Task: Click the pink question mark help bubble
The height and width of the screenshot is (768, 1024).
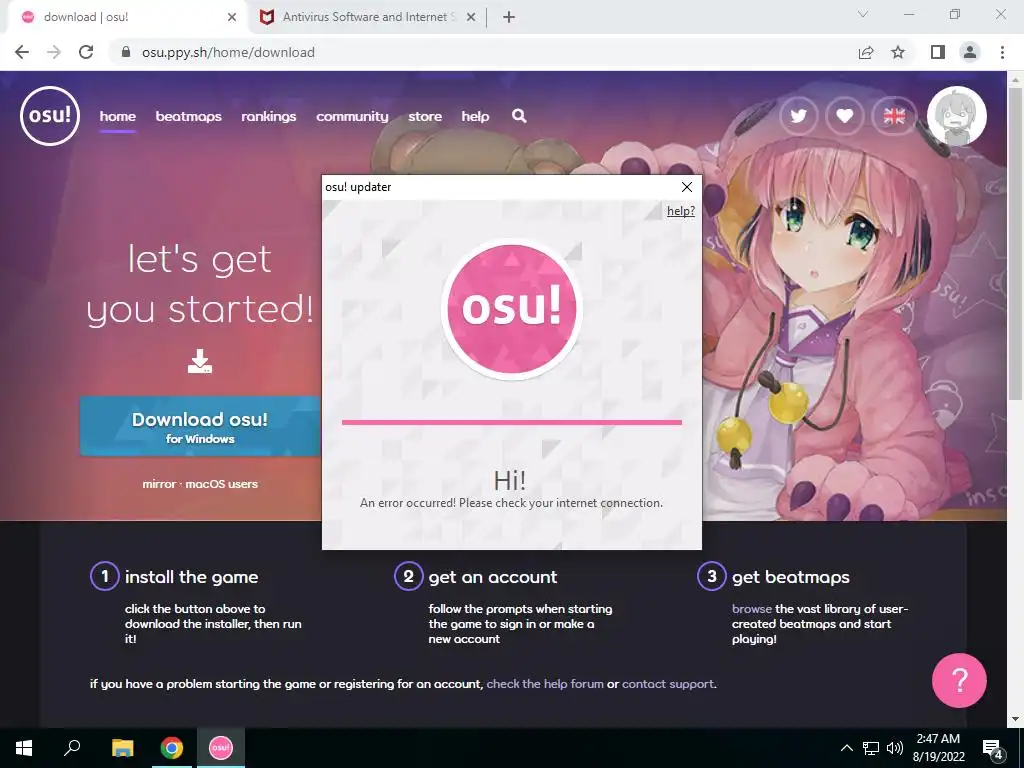Action: point(959,680)
